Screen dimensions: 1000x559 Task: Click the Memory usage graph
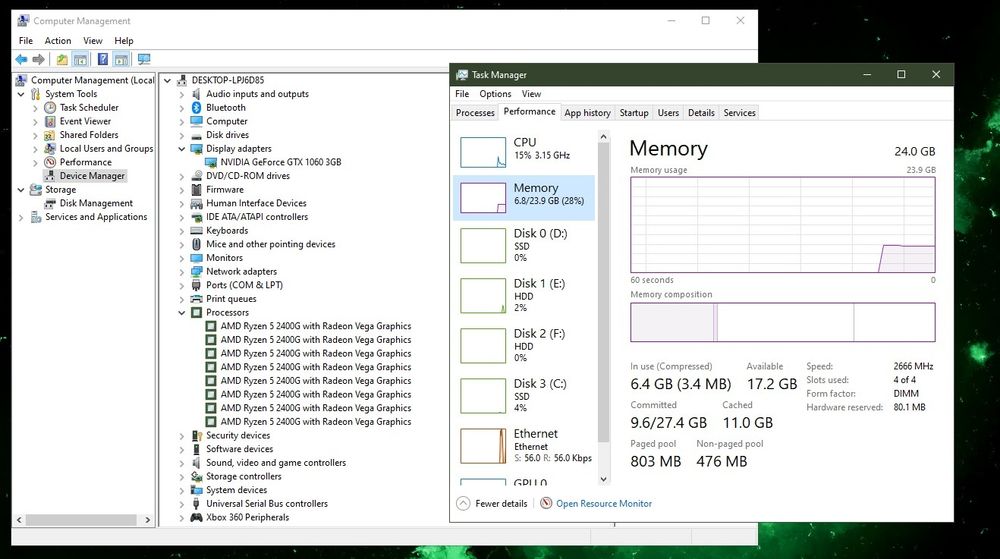click(783, 225)
